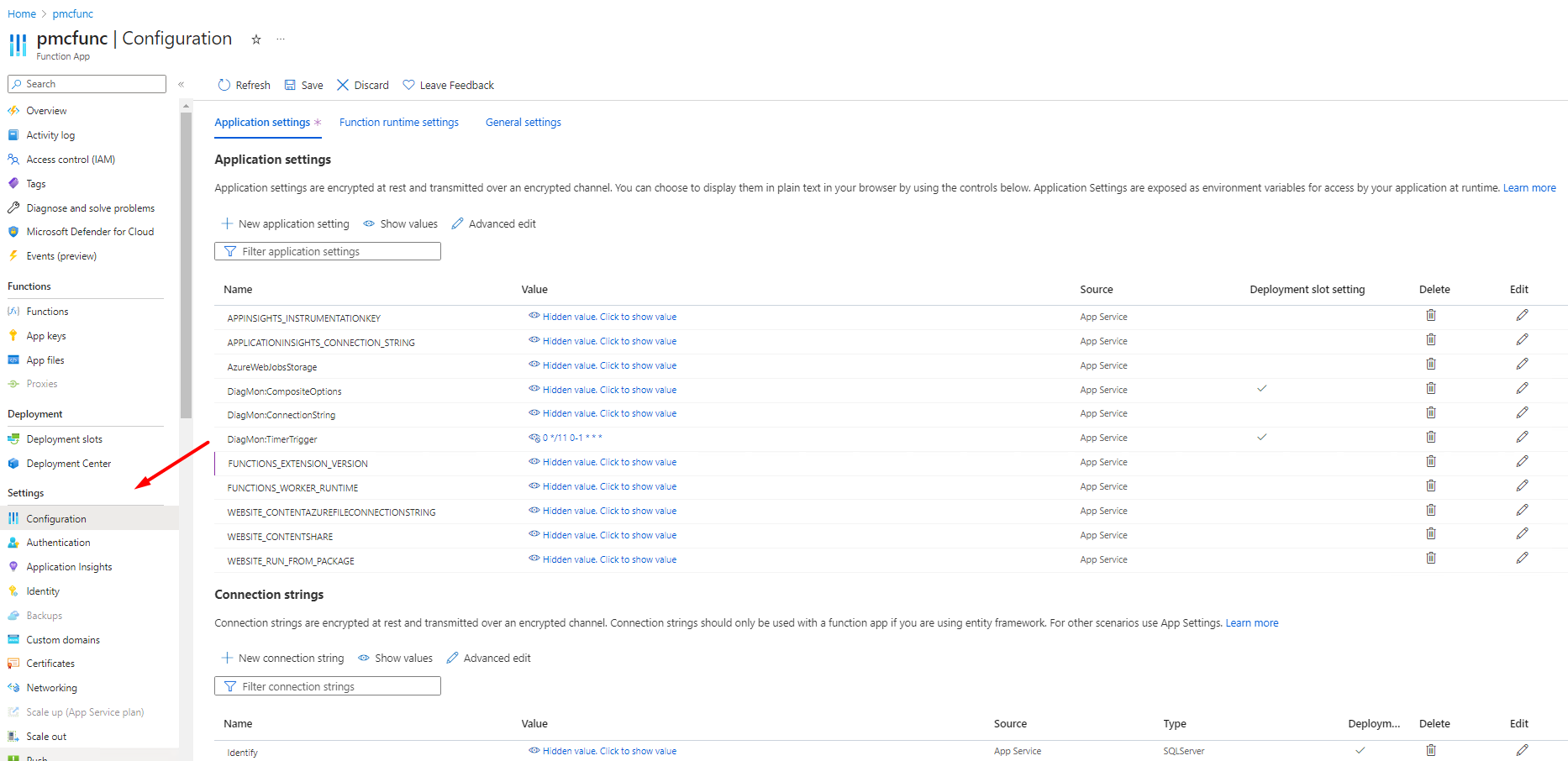Open Advanced edit for connection strings
Viewport: 1568px width, 761px height.
click(x=488, y=659)
